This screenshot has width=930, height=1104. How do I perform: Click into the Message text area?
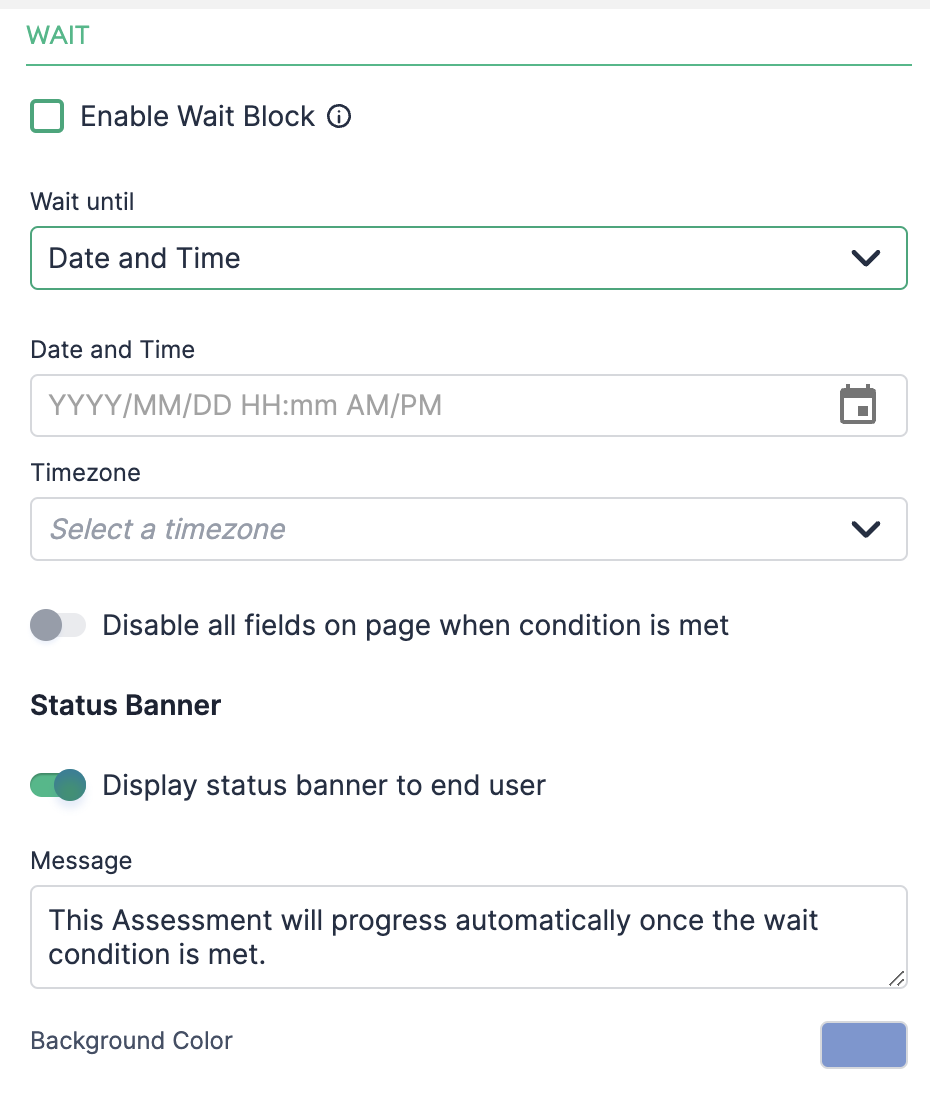coord(469,937)
